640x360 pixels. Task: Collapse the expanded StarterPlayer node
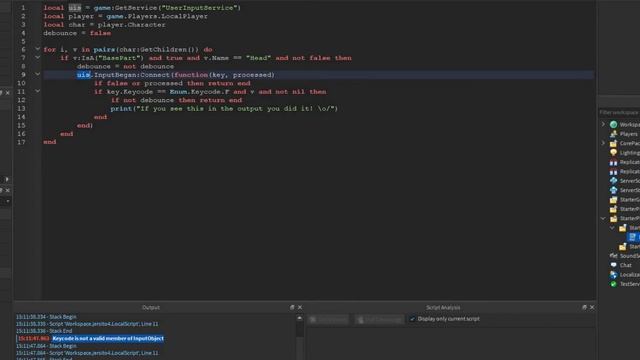click(603, 218)
